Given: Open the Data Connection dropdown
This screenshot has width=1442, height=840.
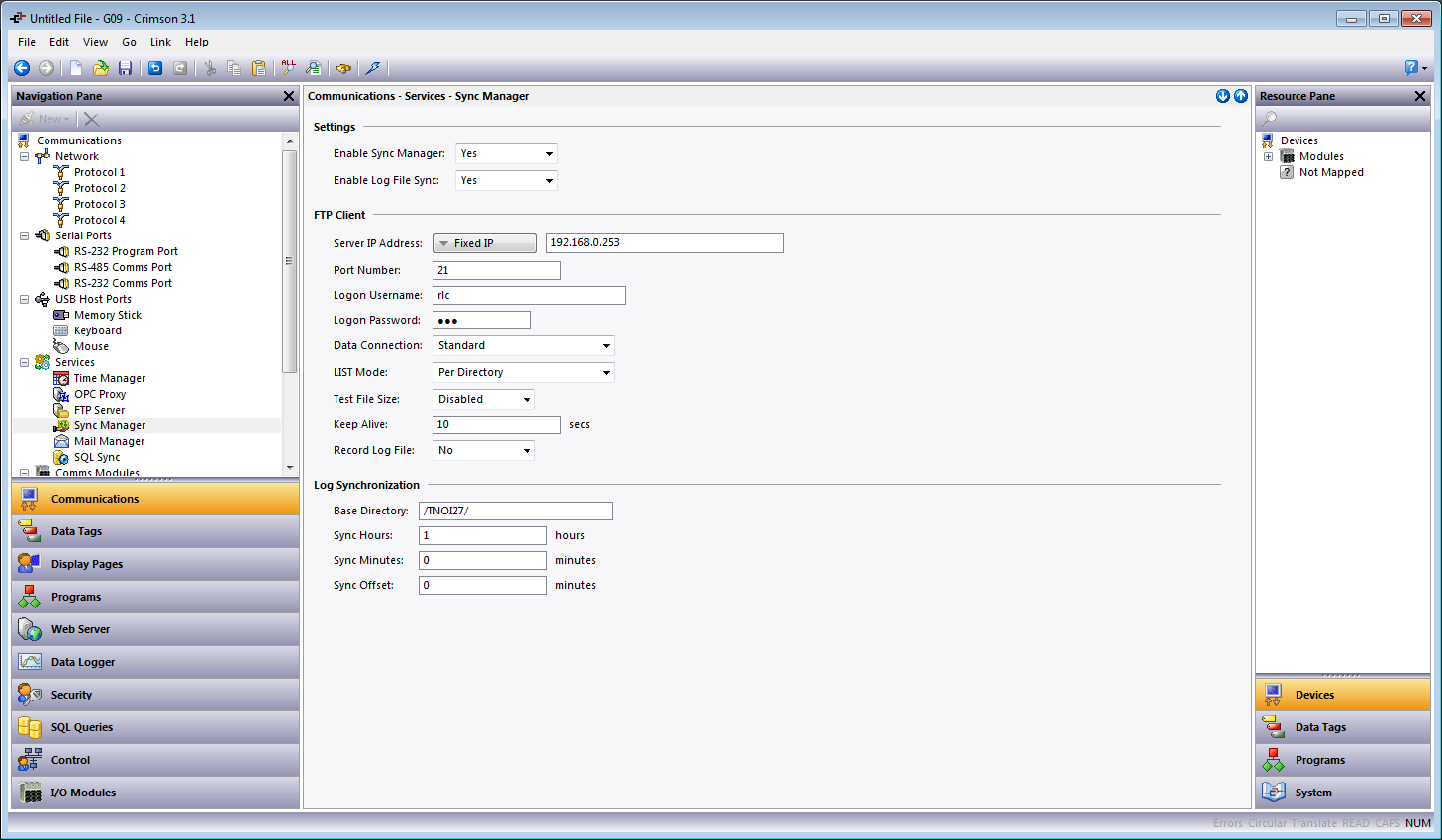Looking at the screenshot, I should pos(524,345).
